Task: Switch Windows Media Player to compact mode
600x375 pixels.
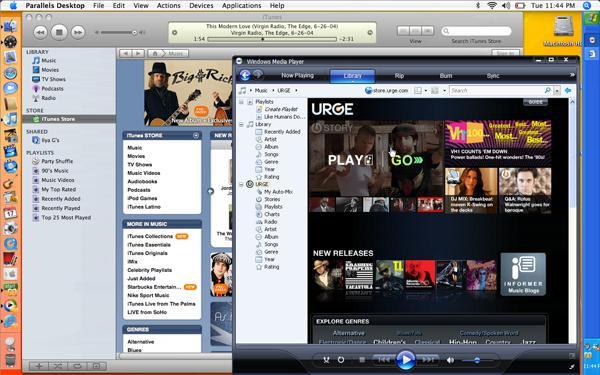Action: click(x=572, y=367)
